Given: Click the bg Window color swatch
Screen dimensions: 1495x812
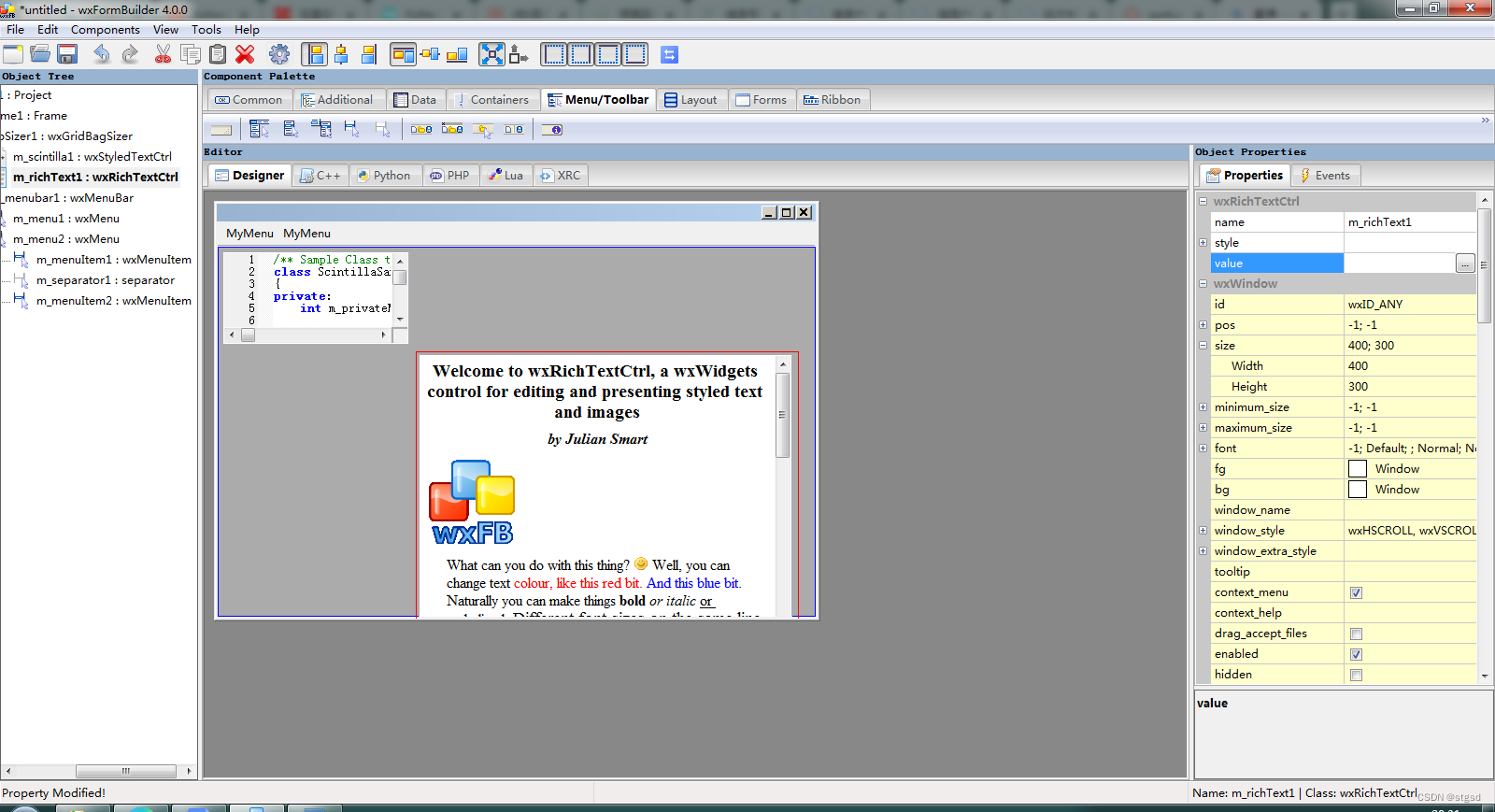Looking at the screenshot, I should click(x=1358, y=490).
